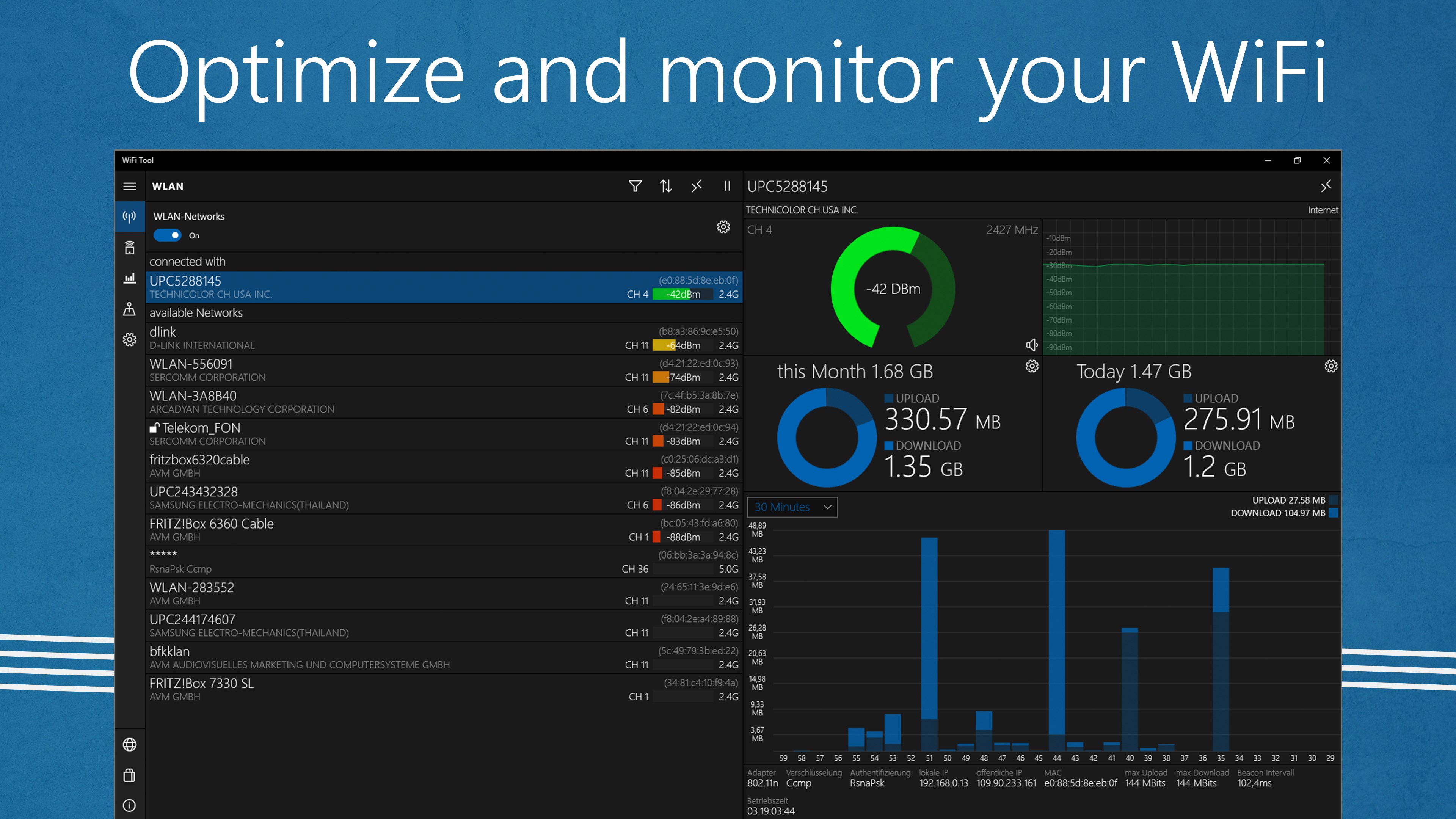Collapse the UPC5288145 detail panel
The image size is (1456, 819).
pos(1326,186)
